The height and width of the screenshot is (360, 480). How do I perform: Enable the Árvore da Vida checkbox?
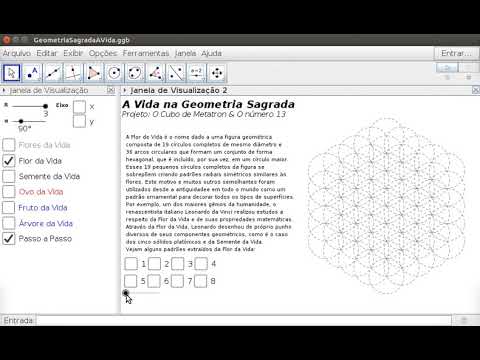point(9,223)
